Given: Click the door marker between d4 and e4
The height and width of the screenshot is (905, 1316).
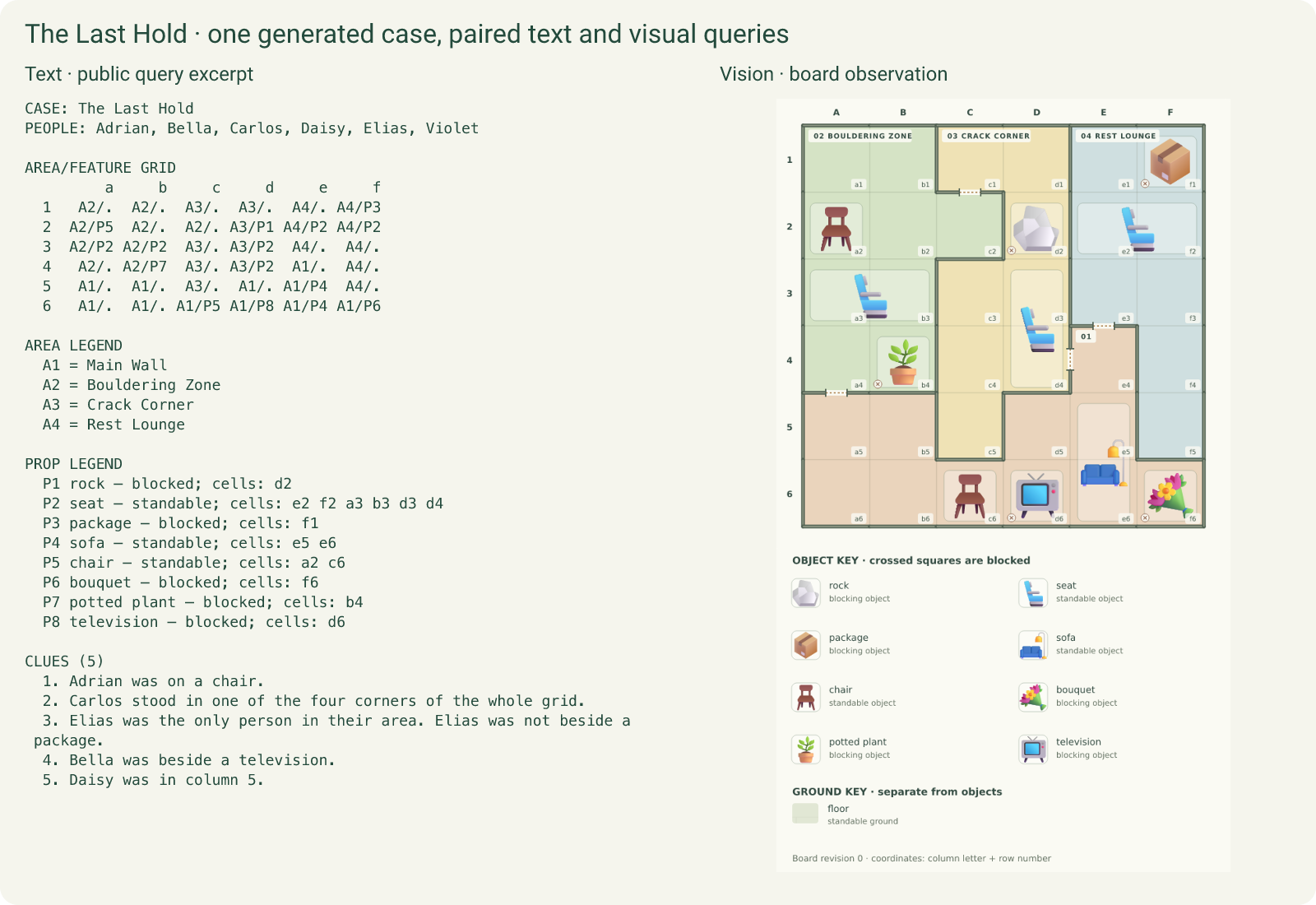Looking at the screenshot, I should click(x=1070, y=360).
